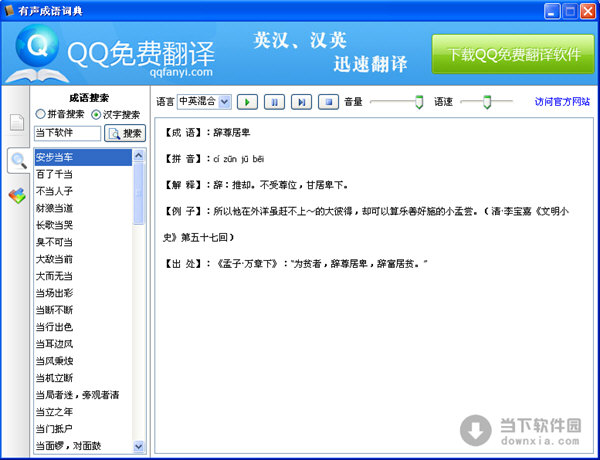Skip to next with the step-forward button

pos(302,102)
